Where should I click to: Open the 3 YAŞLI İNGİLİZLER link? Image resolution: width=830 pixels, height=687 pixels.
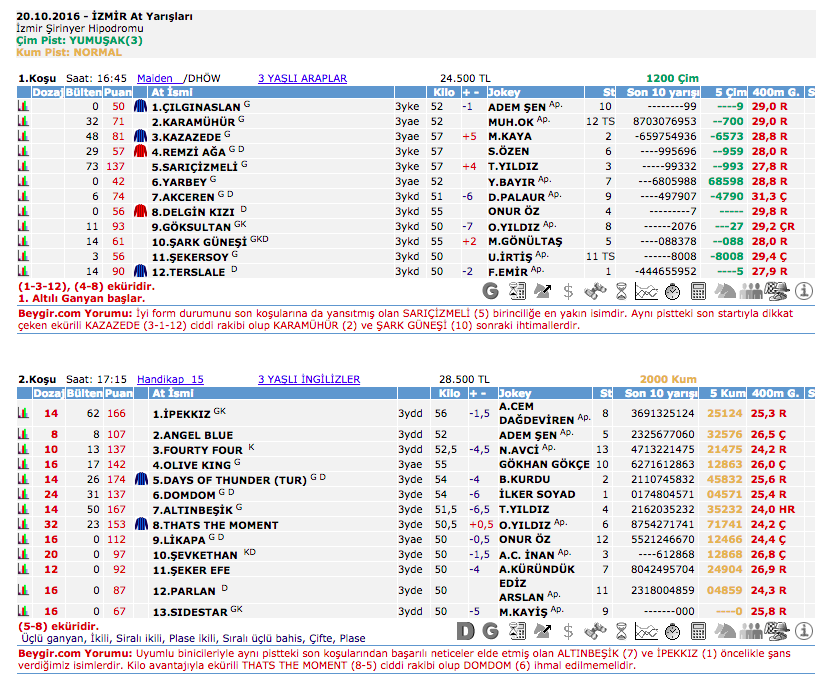[x=308, y=380]
